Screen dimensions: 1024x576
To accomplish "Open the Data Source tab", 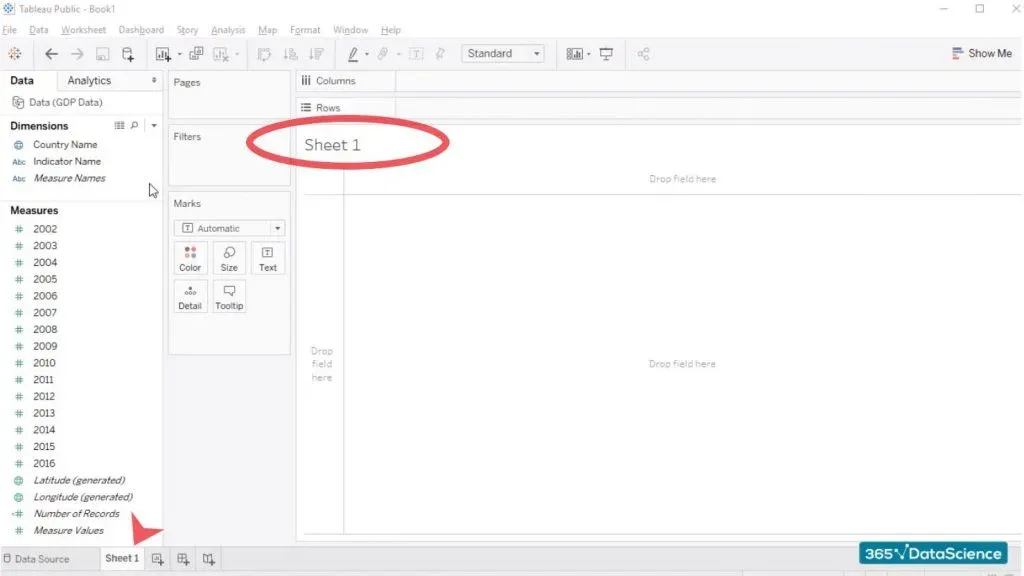I will pyautogui.click(x=37, y=559).
